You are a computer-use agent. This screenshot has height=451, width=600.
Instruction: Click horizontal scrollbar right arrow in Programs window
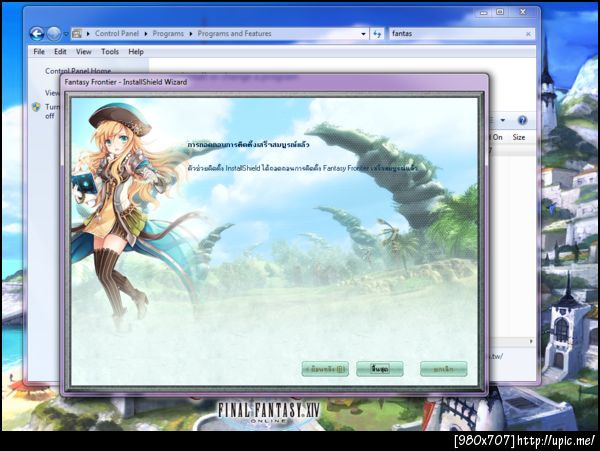coord(531,341)
